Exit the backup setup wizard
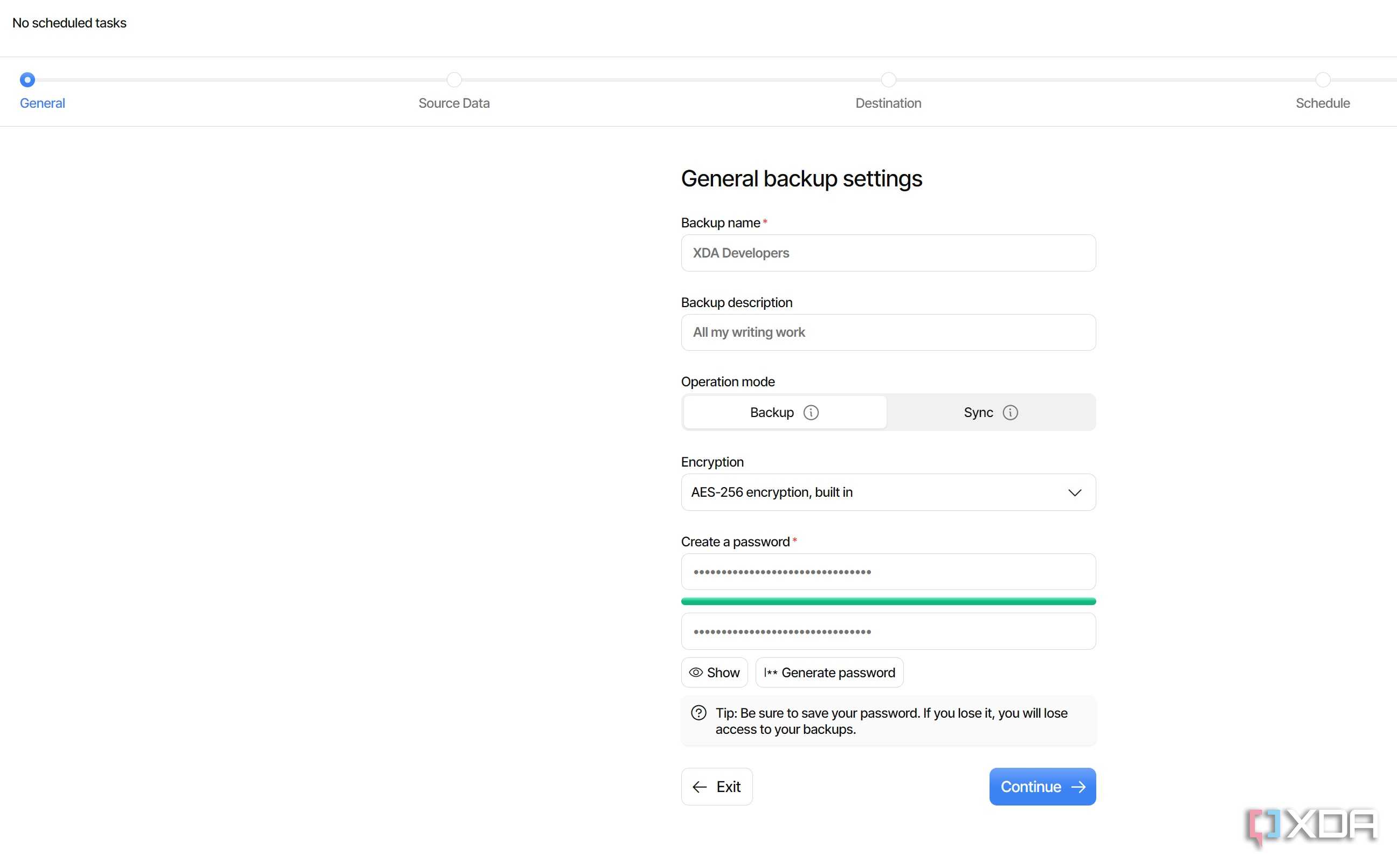 pyautogui.click(x=717, y=787)
